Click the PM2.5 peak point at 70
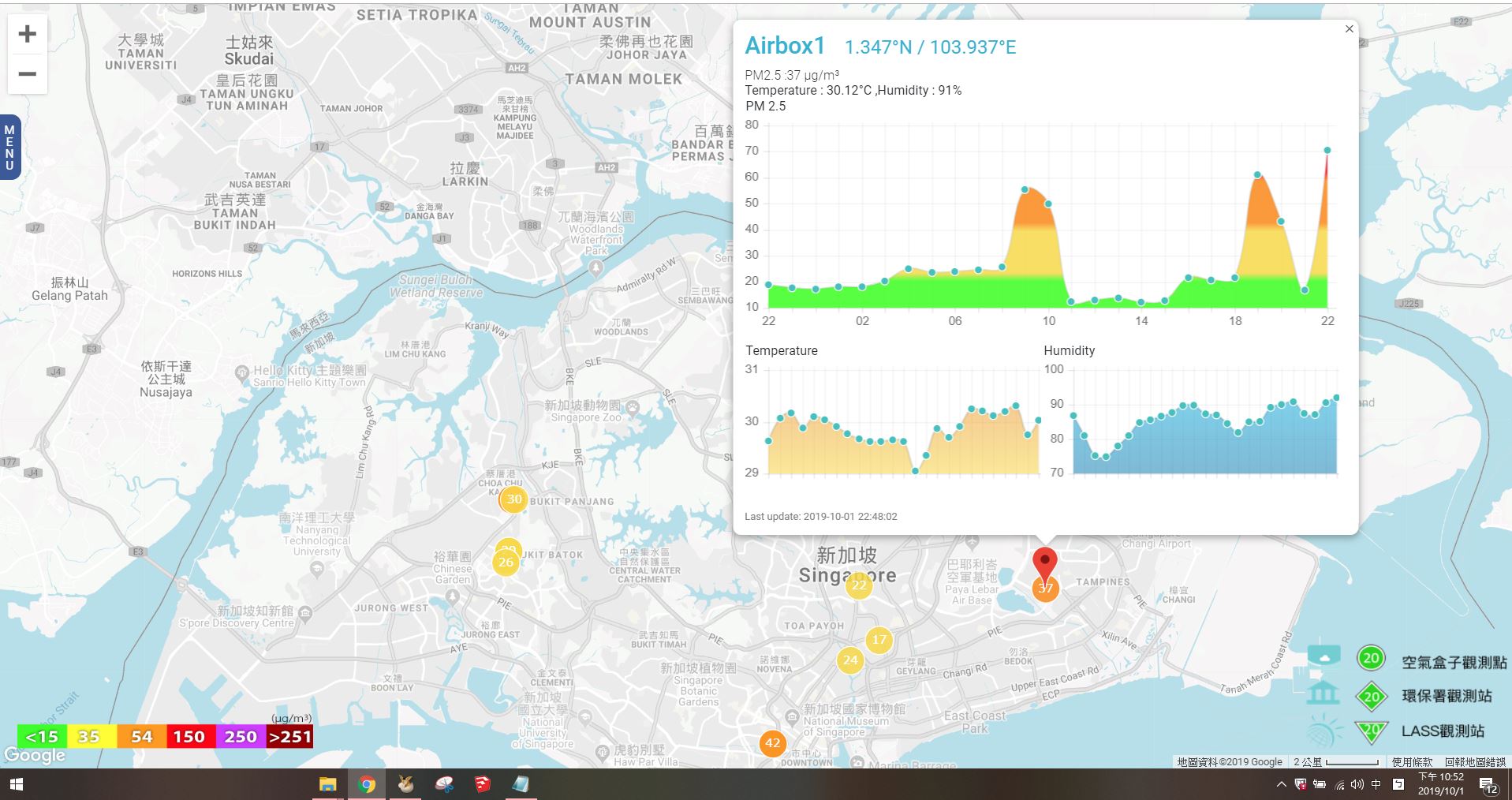 pyautogui.click(x=1327, y=150)
